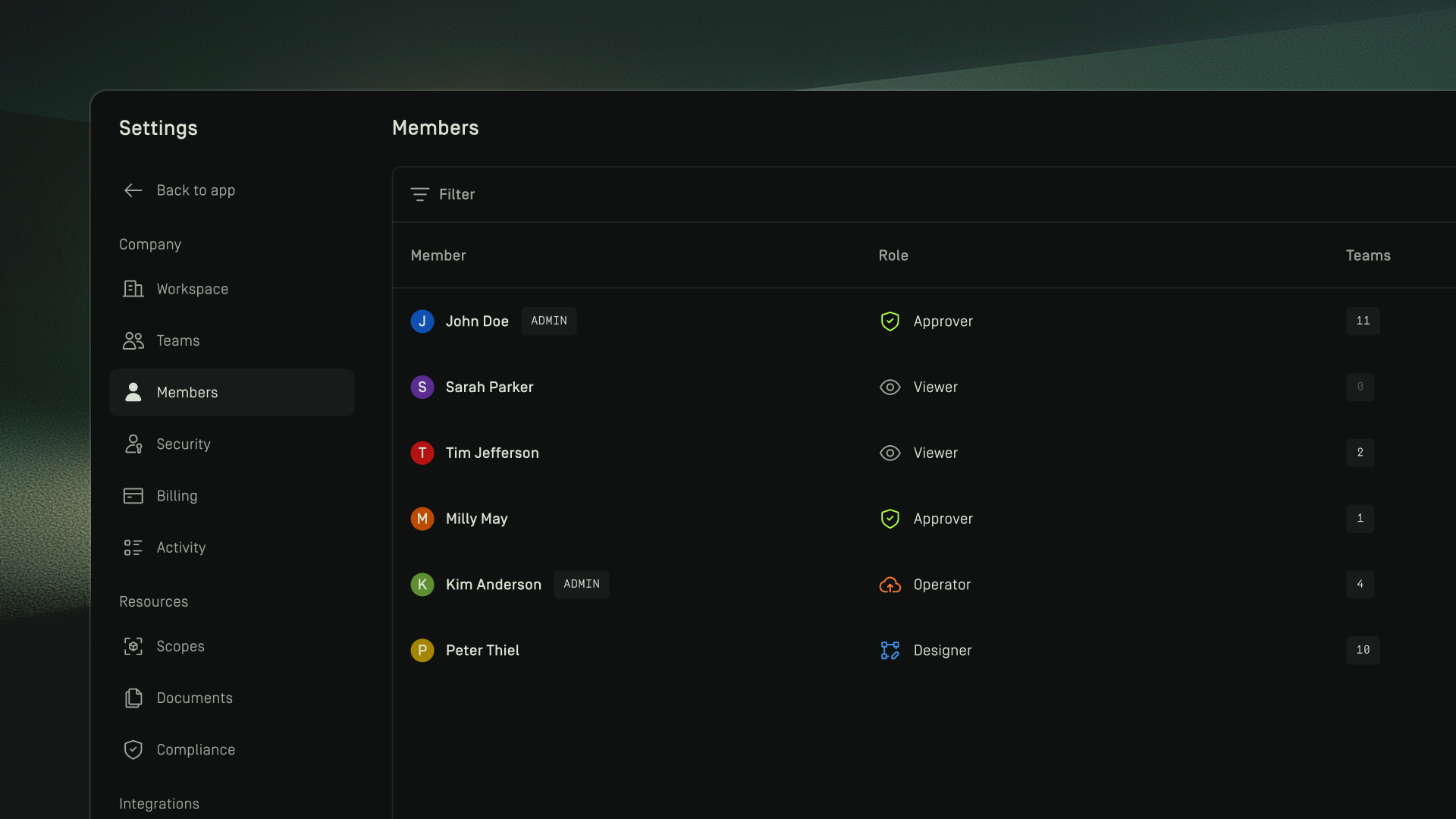Sort by the Role column header
This screenshot has height=819, width=1456.
coord(893,256)
